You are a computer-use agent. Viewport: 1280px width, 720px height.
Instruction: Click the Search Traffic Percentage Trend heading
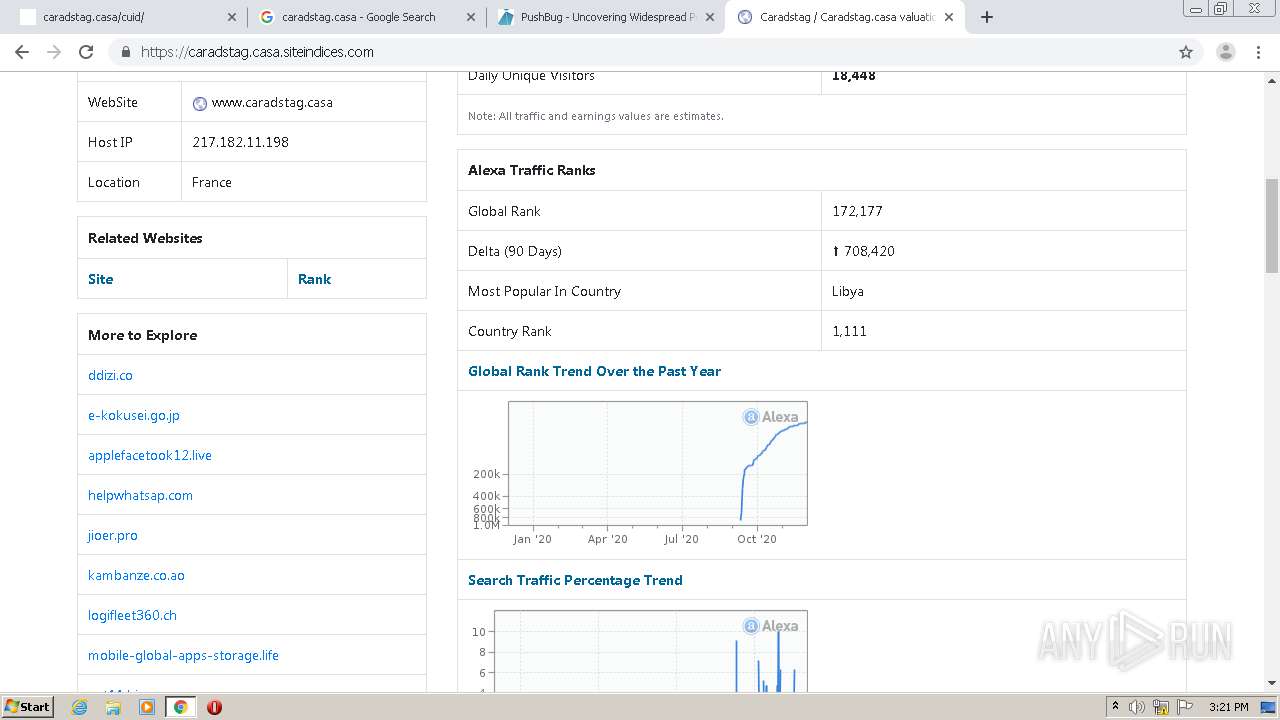pos(575,580)
